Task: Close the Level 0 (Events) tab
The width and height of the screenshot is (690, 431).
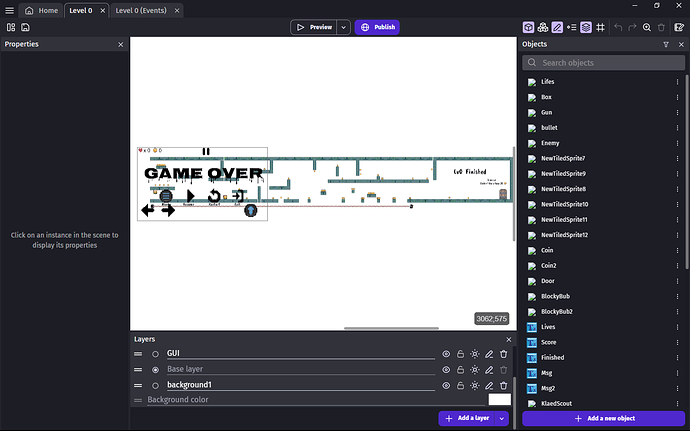Action: (x=177, y=11)
